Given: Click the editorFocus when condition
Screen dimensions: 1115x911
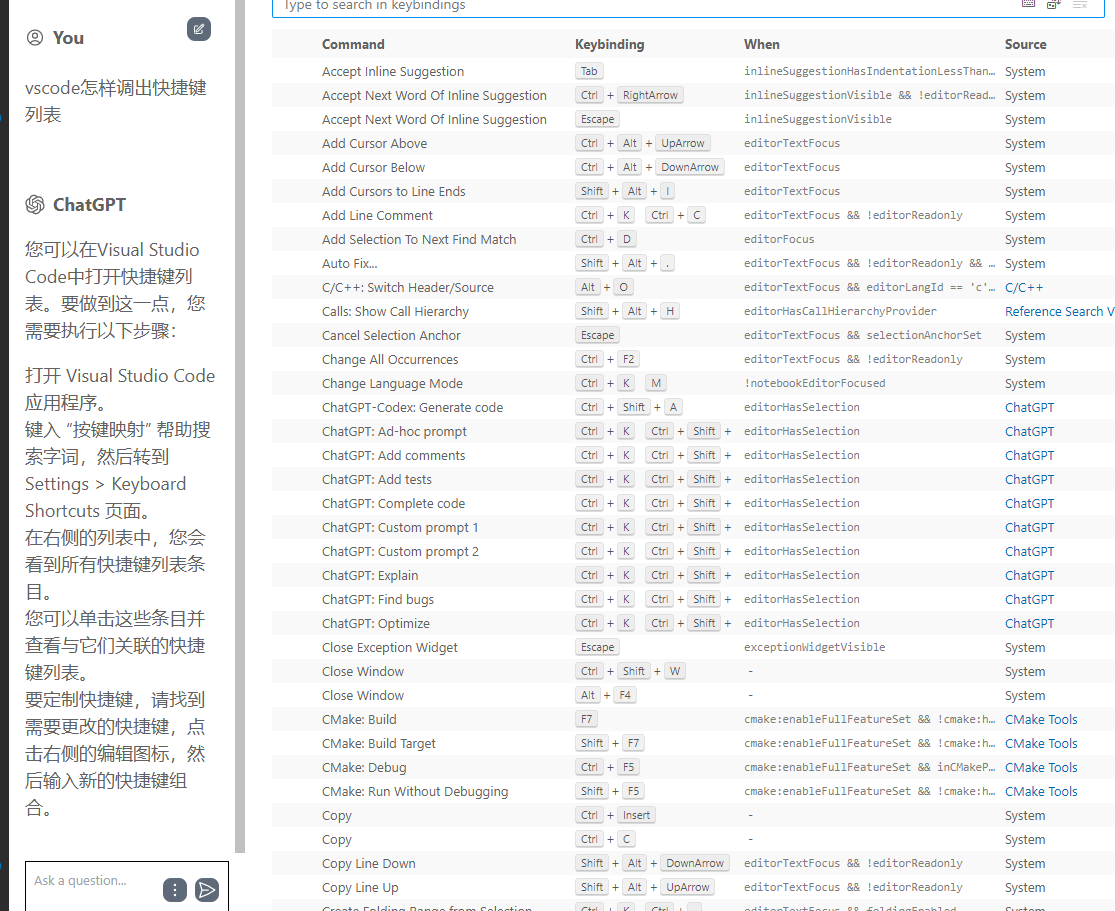Looking at the screenshot, I should [779, 240].
